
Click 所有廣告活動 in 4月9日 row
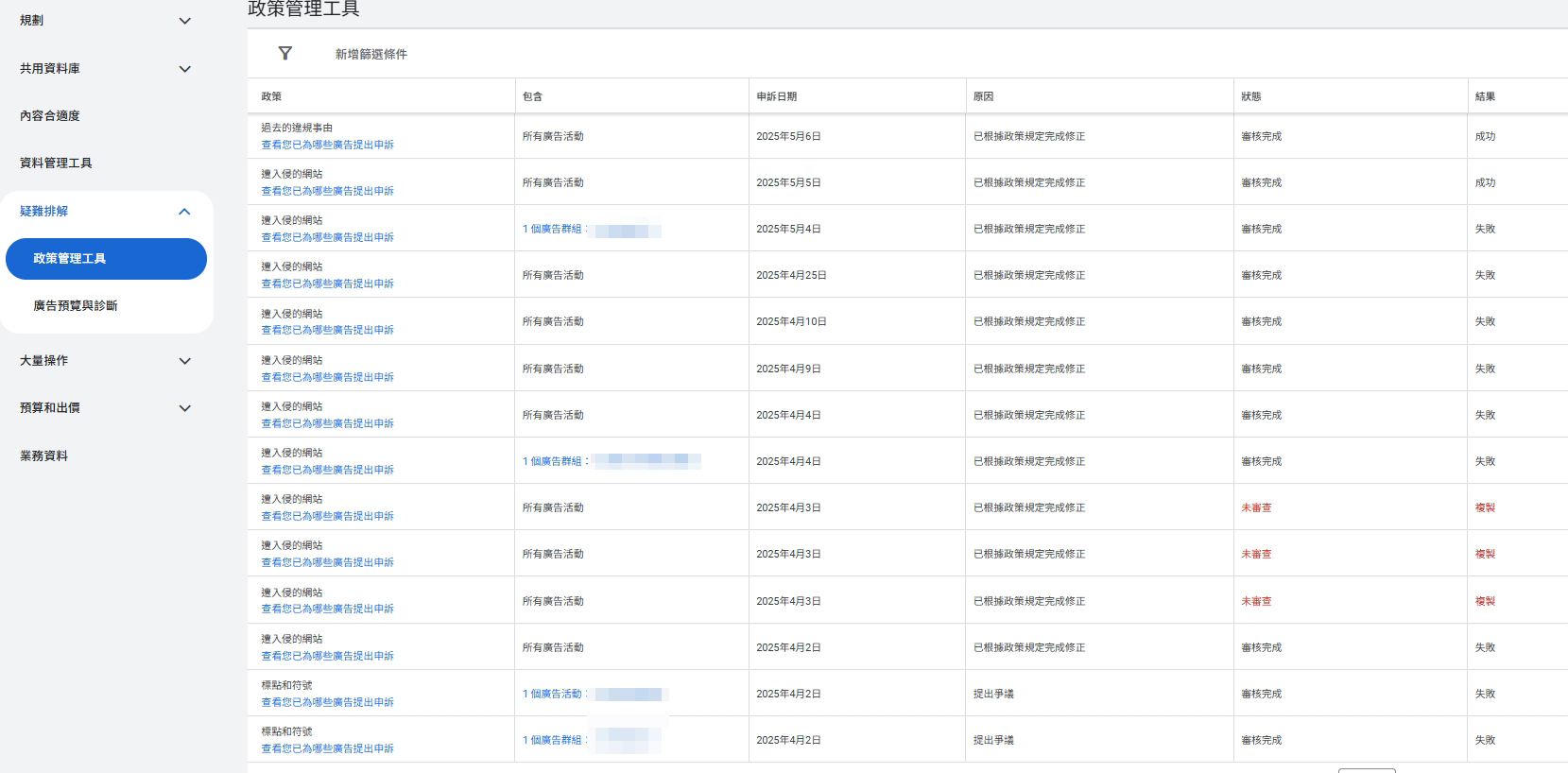[x=553, y=369]
